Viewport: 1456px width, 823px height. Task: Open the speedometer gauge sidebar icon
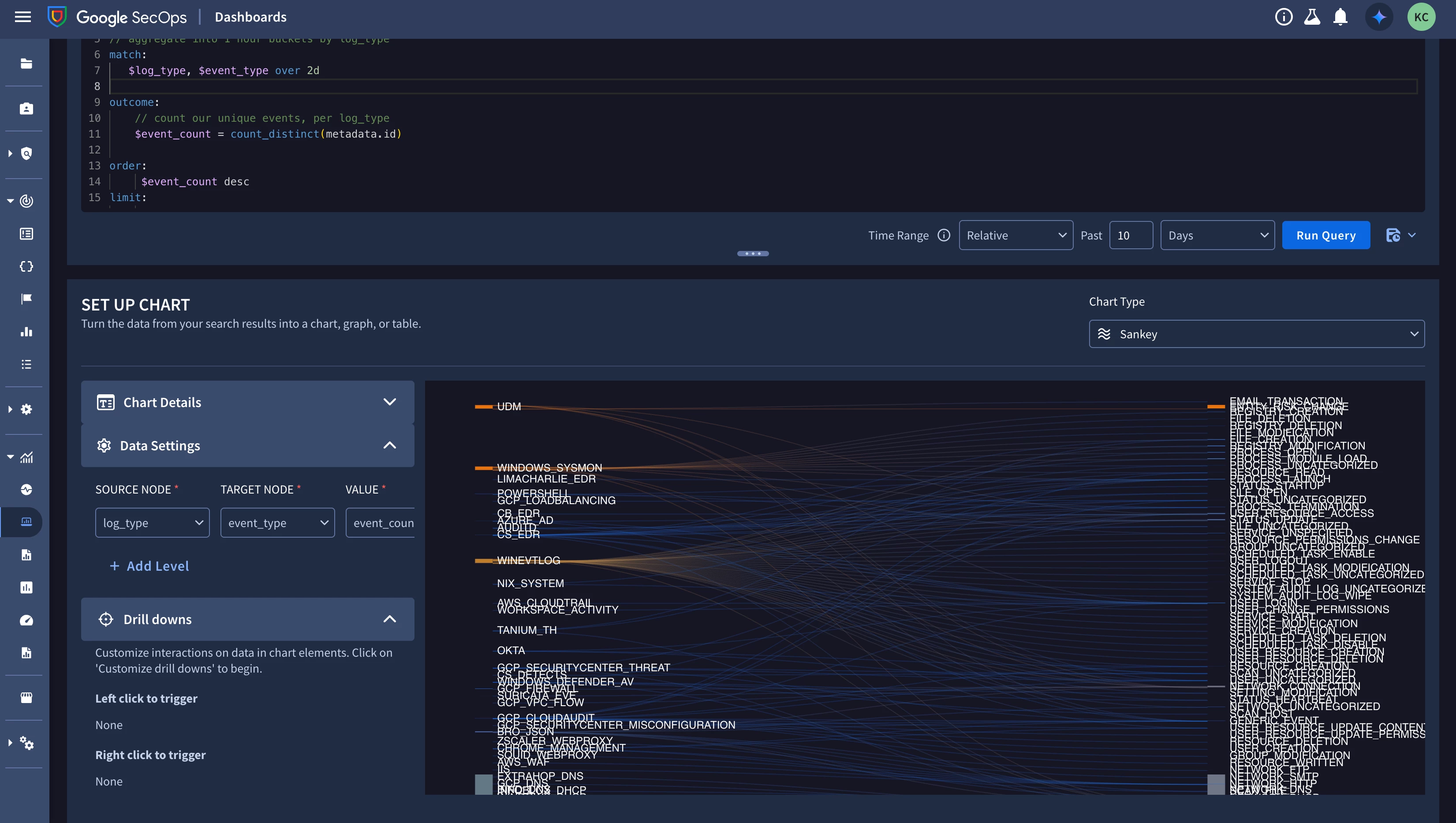tap(26, 620)
